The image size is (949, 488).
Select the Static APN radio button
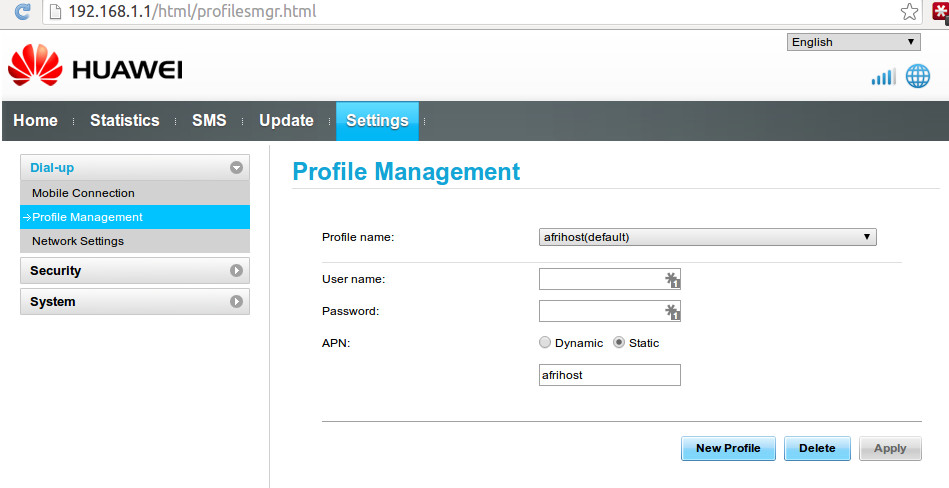pyautogui.click(x=619, y=343)
